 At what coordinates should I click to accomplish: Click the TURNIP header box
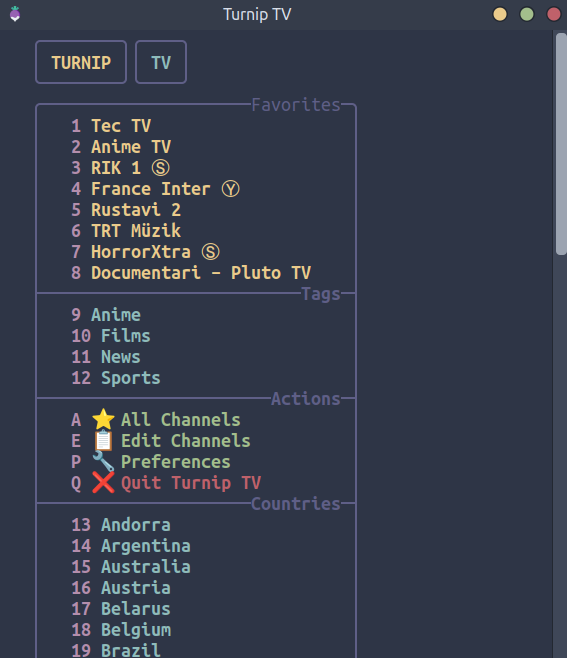[x=81, y=62]
